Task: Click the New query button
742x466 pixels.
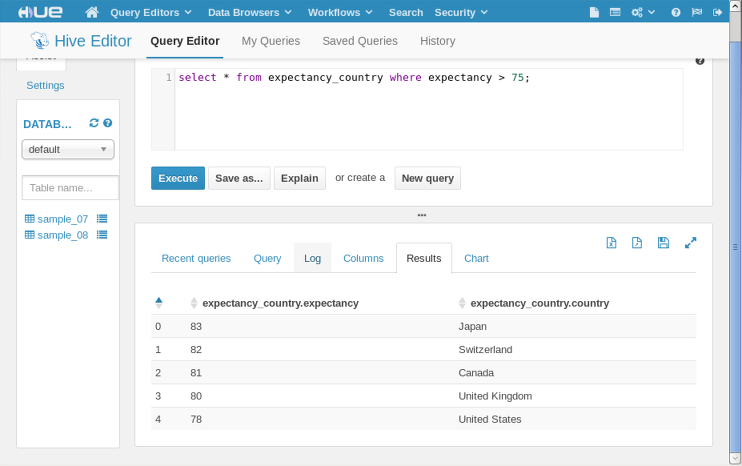Action: [428, 178]
